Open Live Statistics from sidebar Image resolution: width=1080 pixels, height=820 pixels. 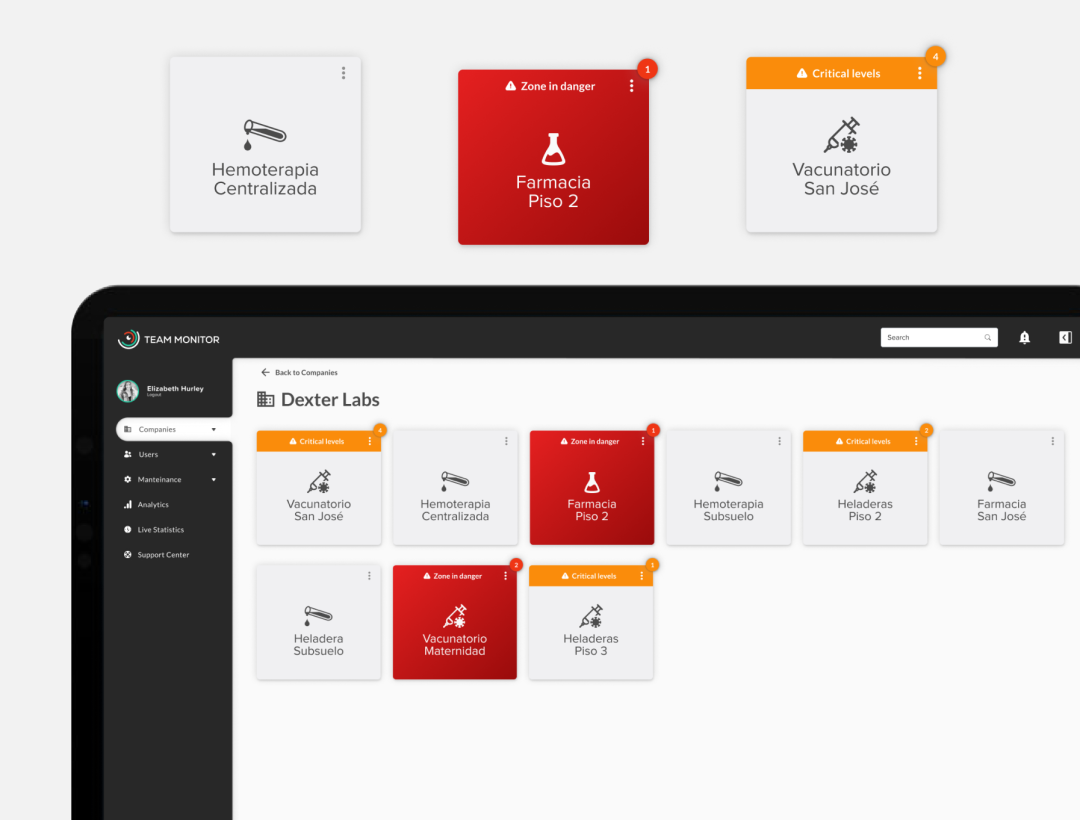point(160,530)
